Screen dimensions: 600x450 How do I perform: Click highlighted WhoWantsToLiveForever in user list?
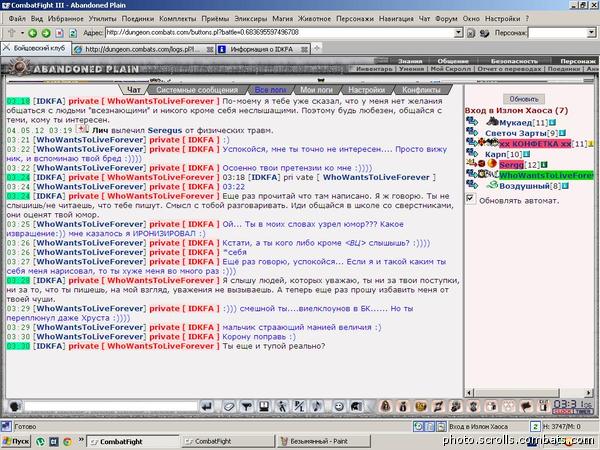pos(546,175)
